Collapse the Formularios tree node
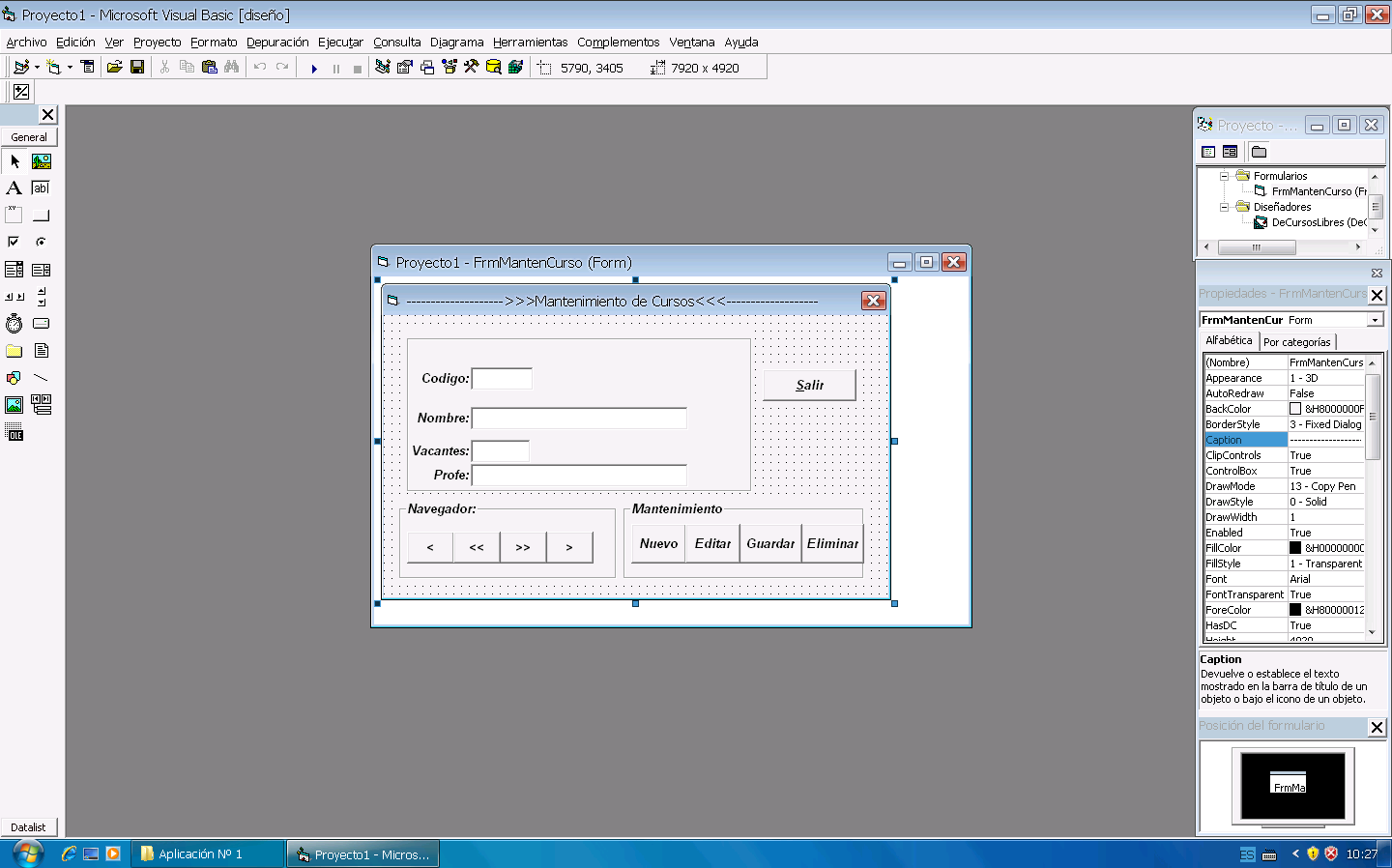The image size is (1392, 868). pyautogui.click(x=1224, y=176)
